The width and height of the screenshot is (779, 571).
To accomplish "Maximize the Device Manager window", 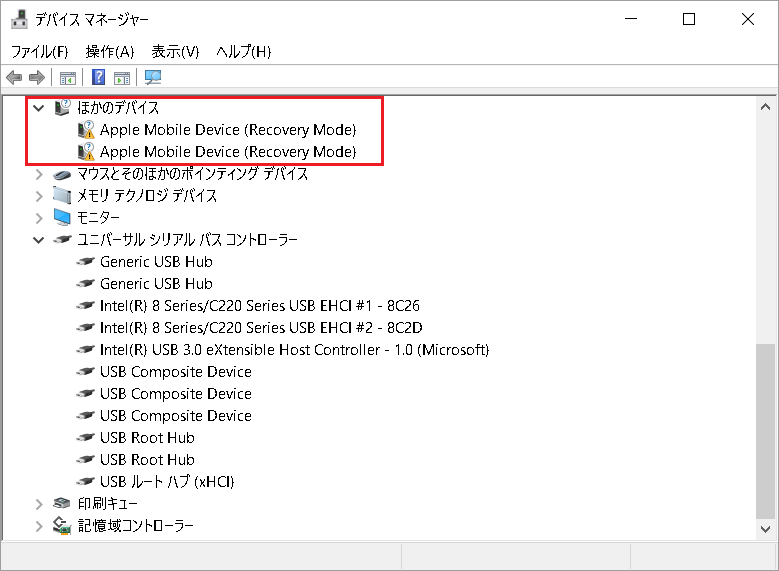I will tap(689, 19).
